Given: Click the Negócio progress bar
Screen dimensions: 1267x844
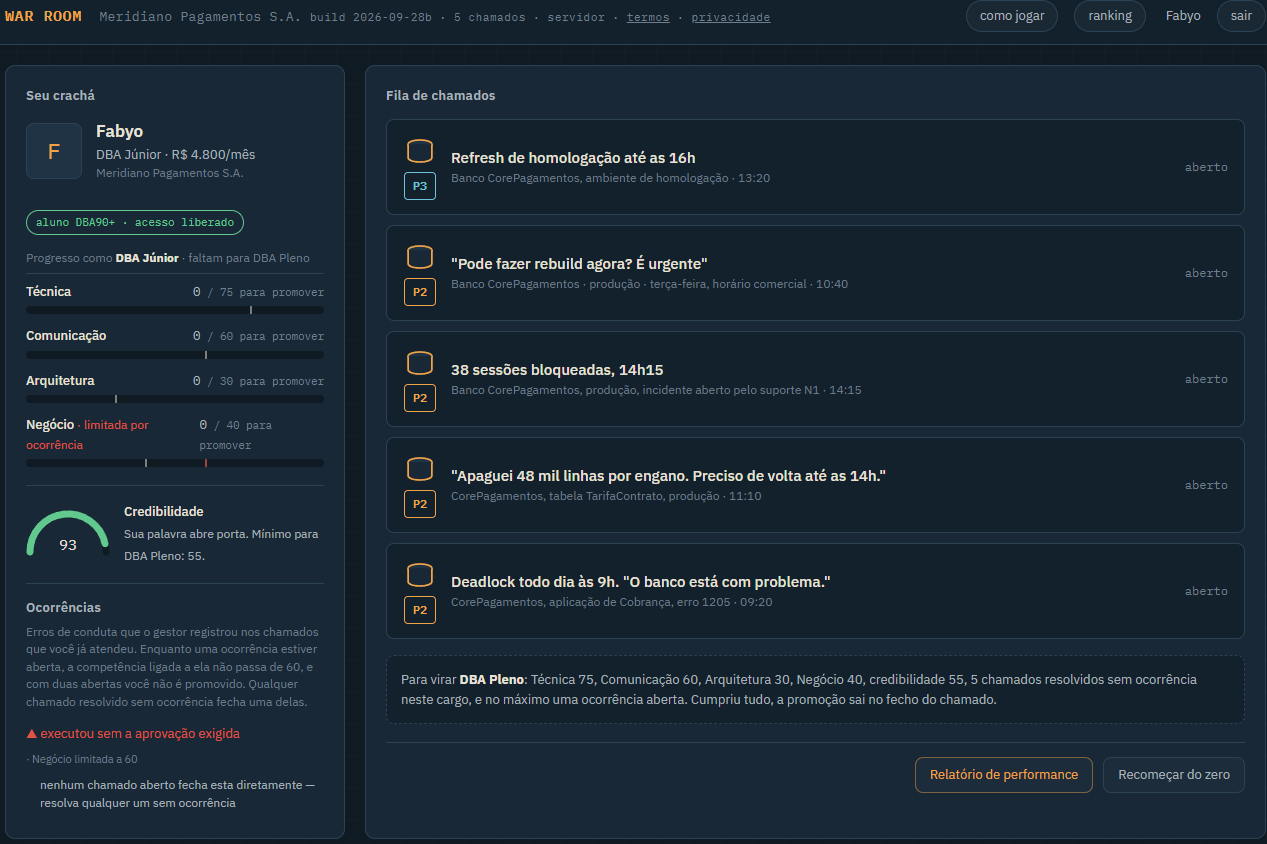Looking at the screenshot, I should pos(175,463).
